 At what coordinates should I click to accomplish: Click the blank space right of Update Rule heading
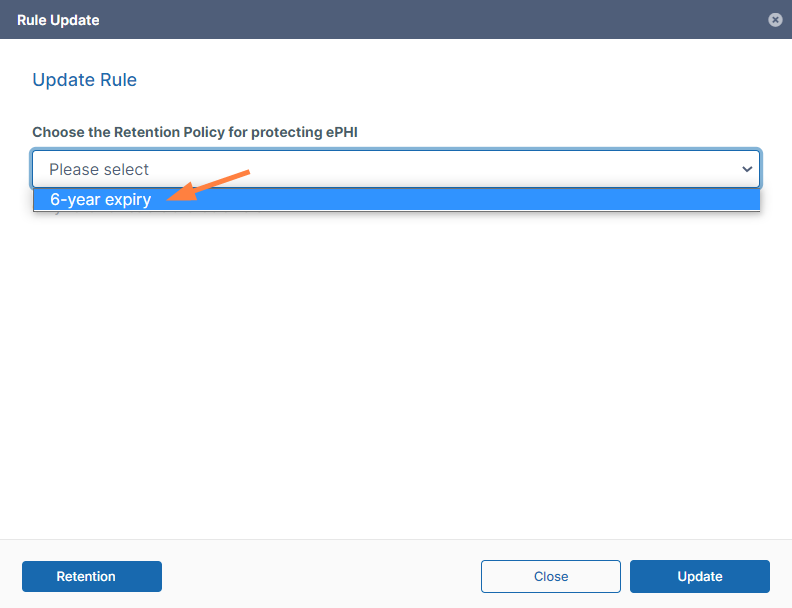450,80
